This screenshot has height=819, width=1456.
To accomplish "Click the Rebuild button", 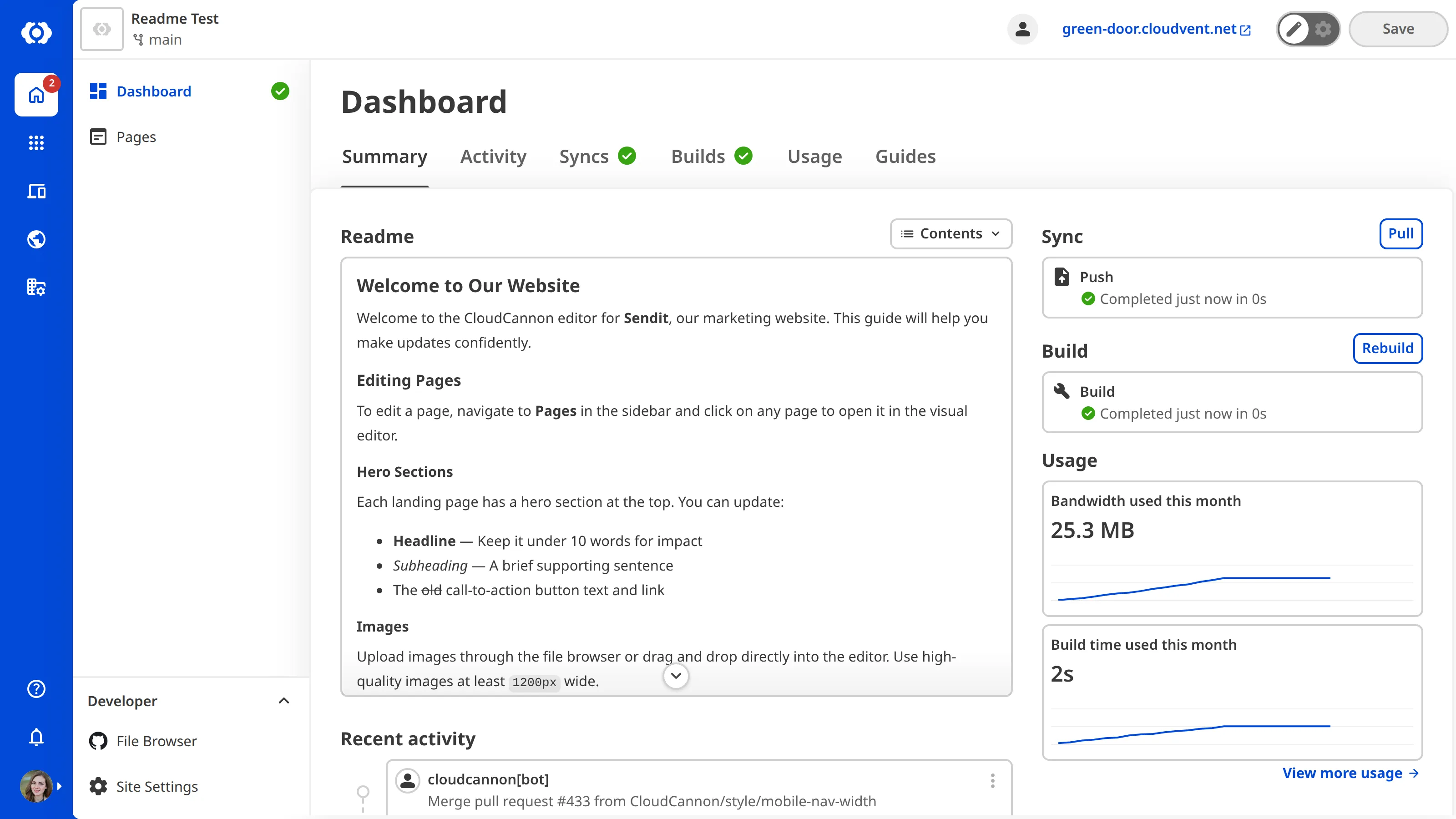I will pos(1388,349).
